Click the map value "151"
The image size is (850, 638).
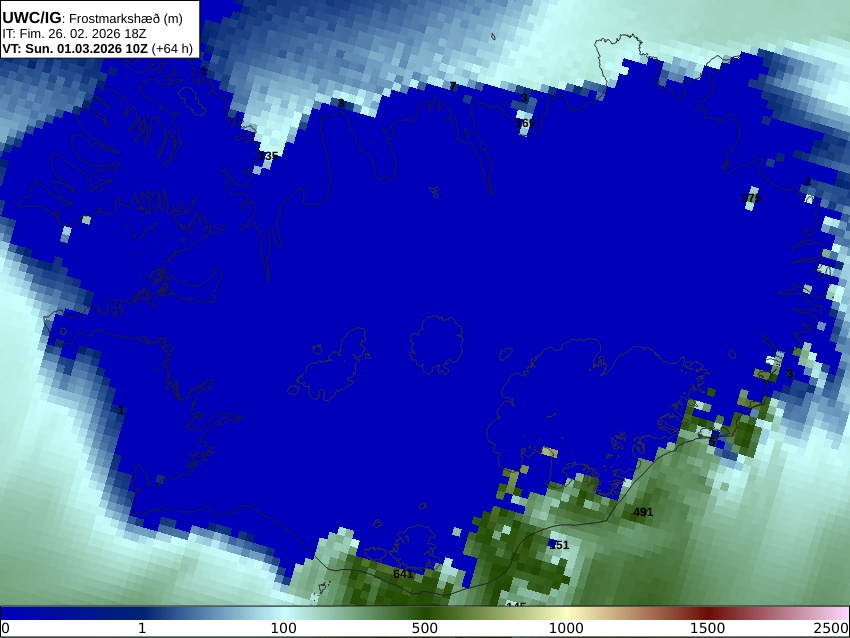pyautogui.click(x=559, y=545)
